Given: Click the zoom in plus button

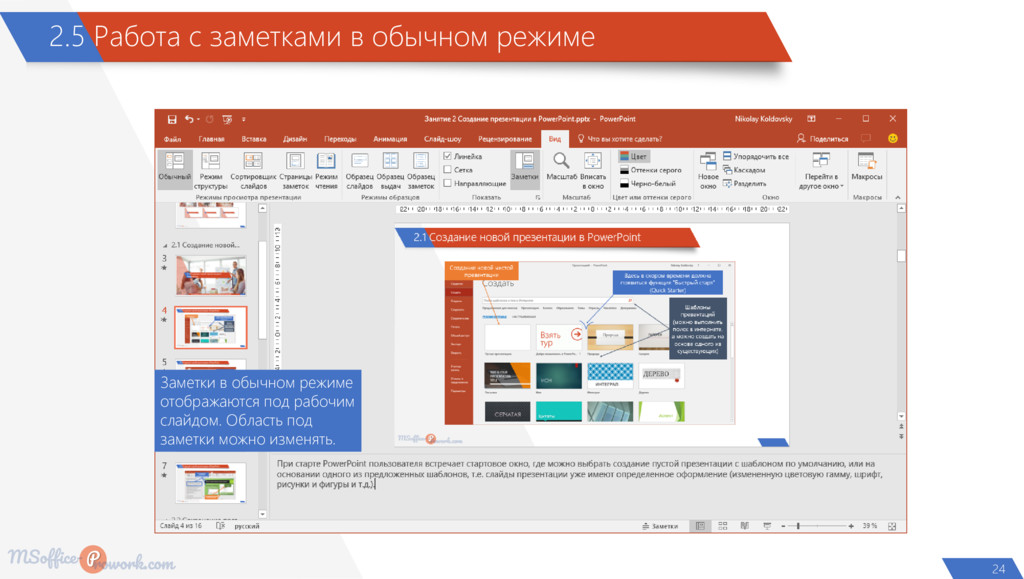Looking at the screenshot, I should point(851,525).
